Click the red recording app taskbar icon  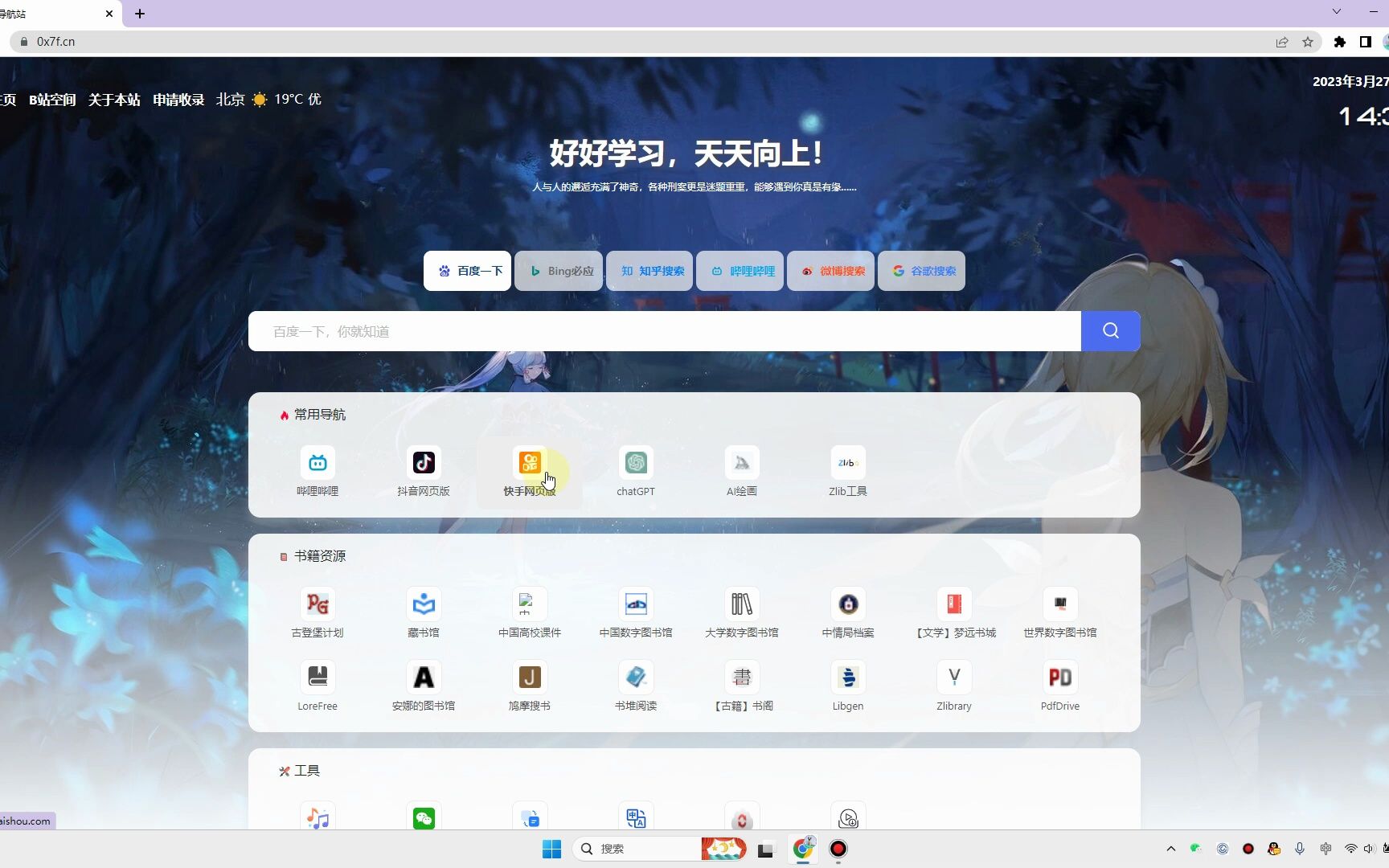tap(838, 849)
